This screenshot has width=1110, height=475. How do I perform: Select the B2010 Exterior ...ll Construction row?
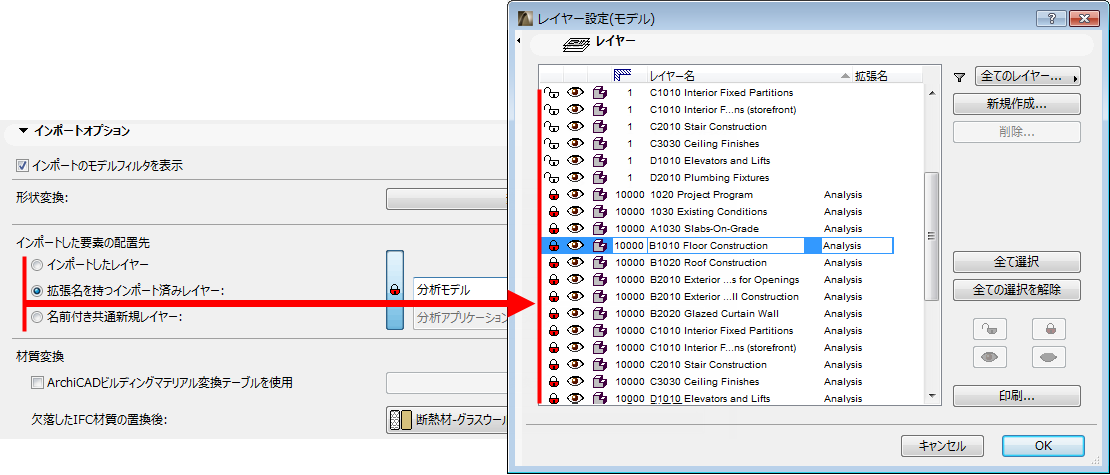[x=731, y=297]
